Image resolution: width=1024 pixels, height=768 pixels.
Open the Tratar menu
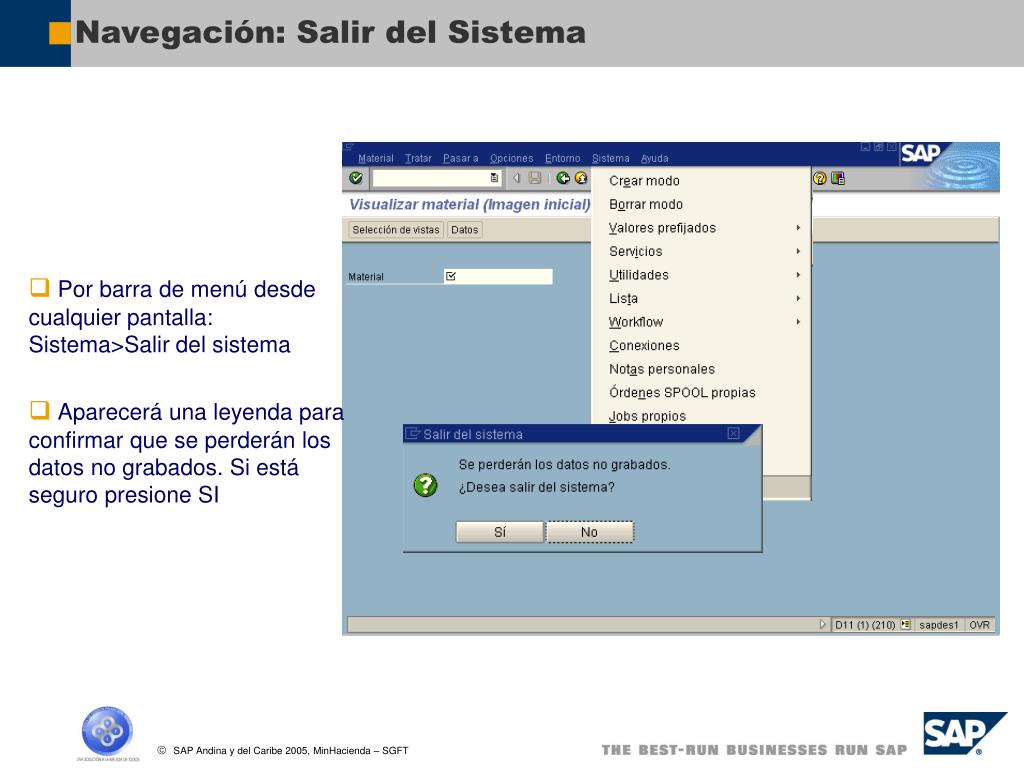[418, 158]
